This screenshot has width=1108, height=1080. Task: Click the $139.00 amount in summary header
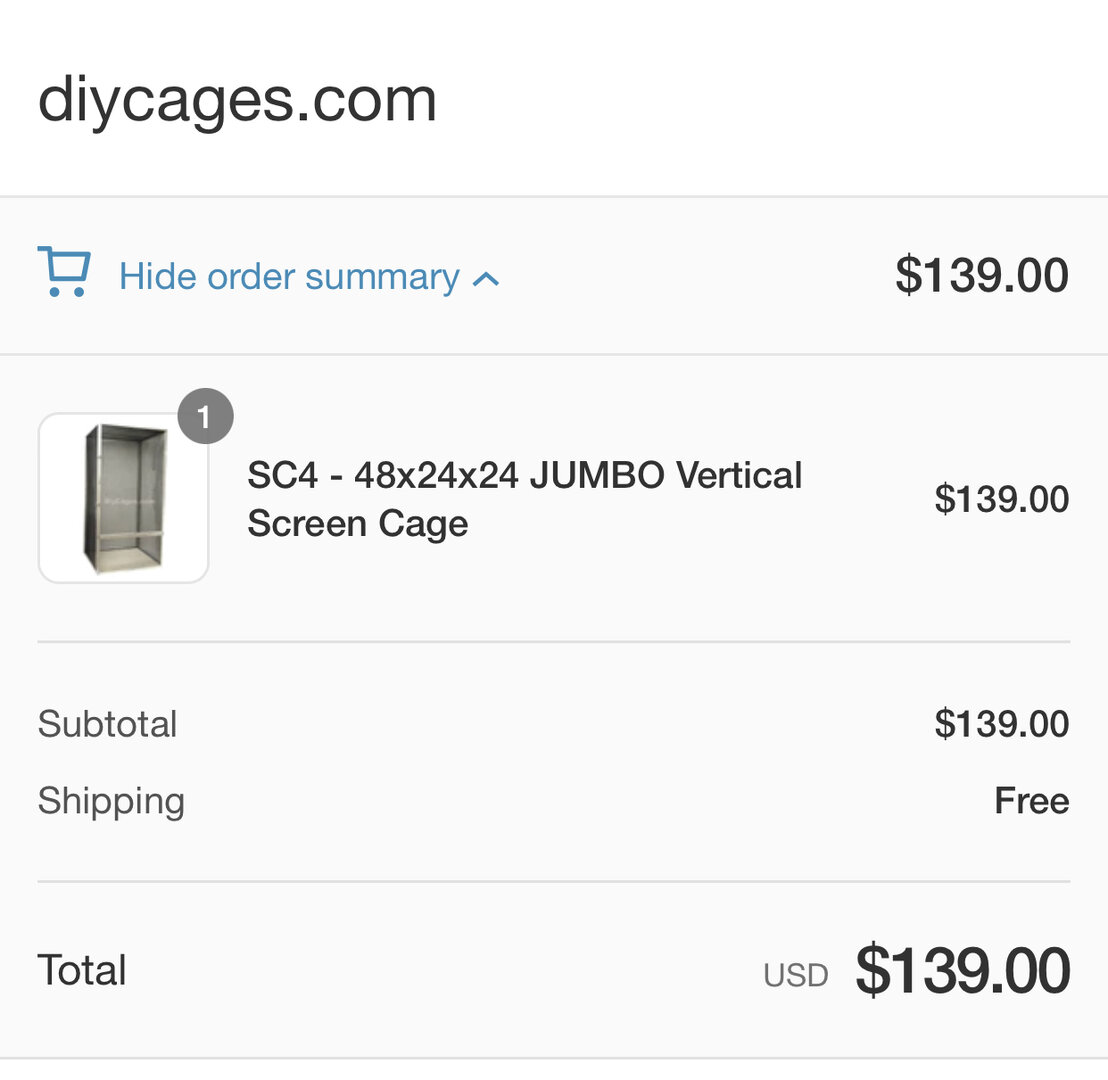(x=982, y=275)
